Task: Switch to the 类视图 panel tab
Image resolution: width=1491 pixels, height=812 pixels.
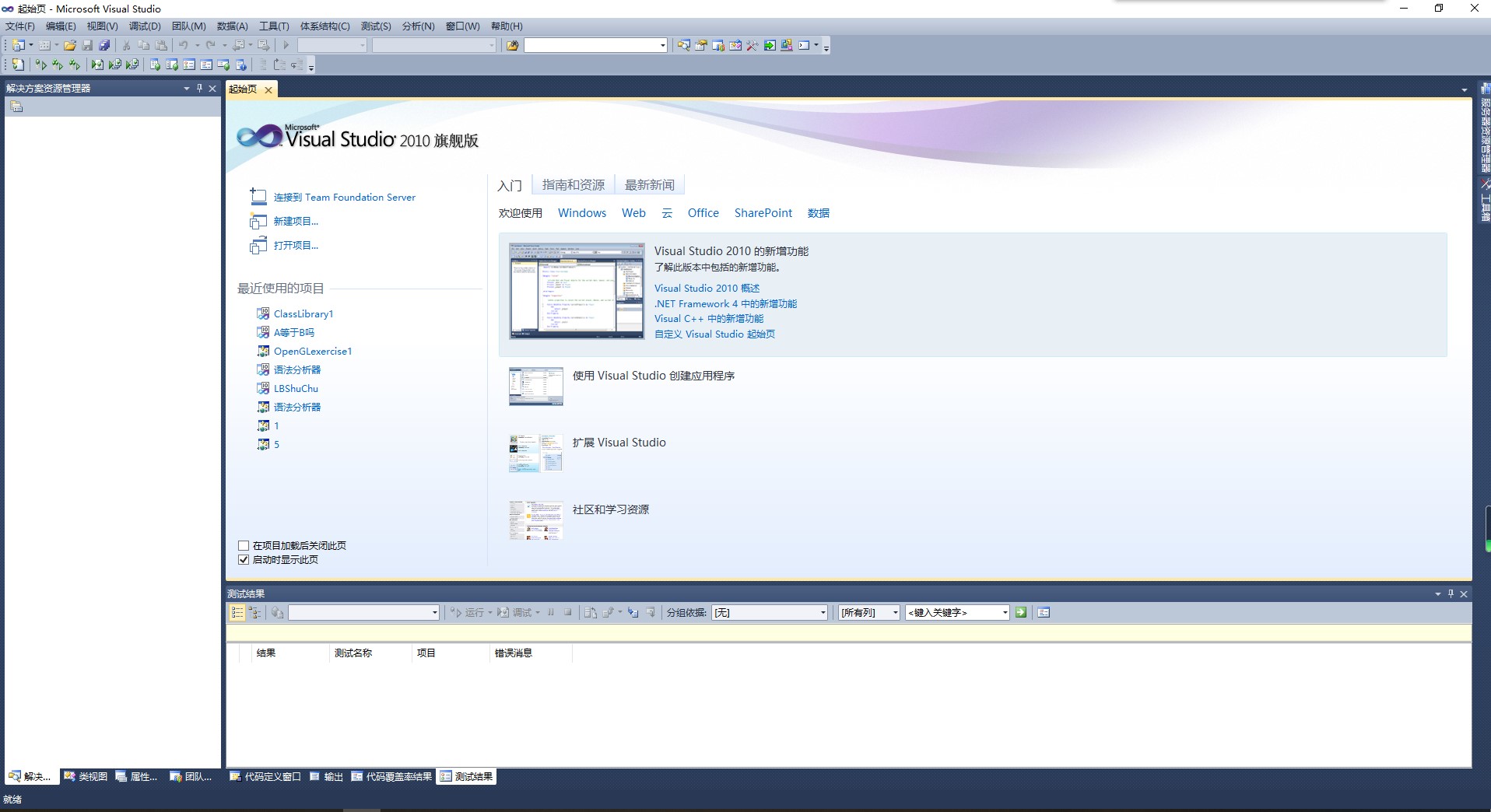Action: pyautogui.click(x=86, y=776)
